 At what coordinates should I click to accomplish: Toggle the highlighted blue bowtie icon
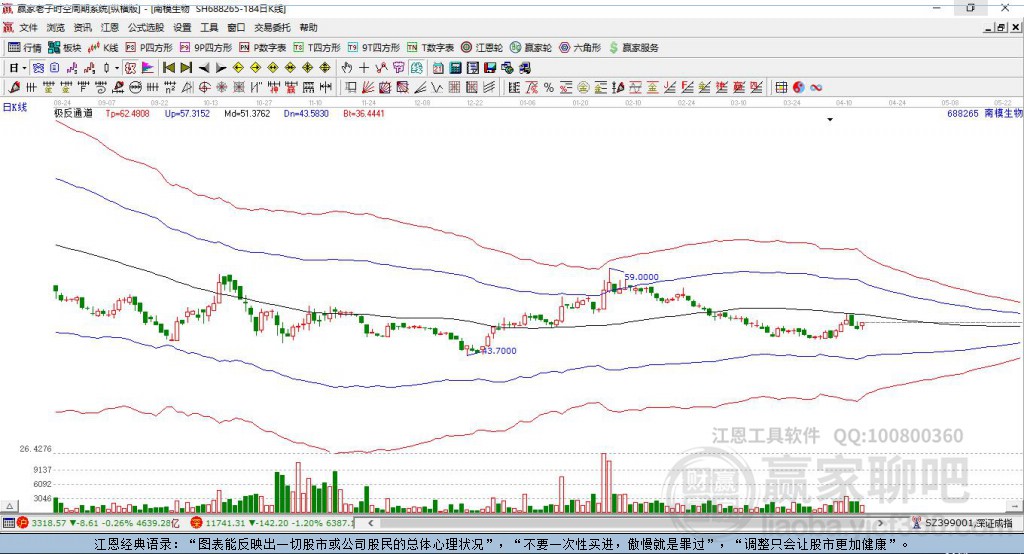pos(38,68)
